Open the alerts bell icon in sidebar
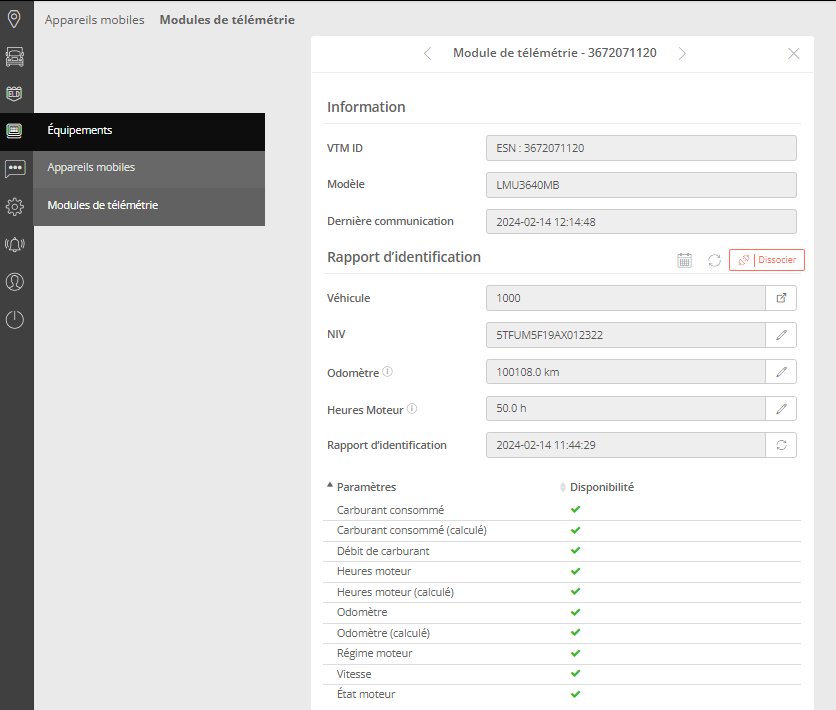This screenshot has height=710, width=836. [14, 244]
